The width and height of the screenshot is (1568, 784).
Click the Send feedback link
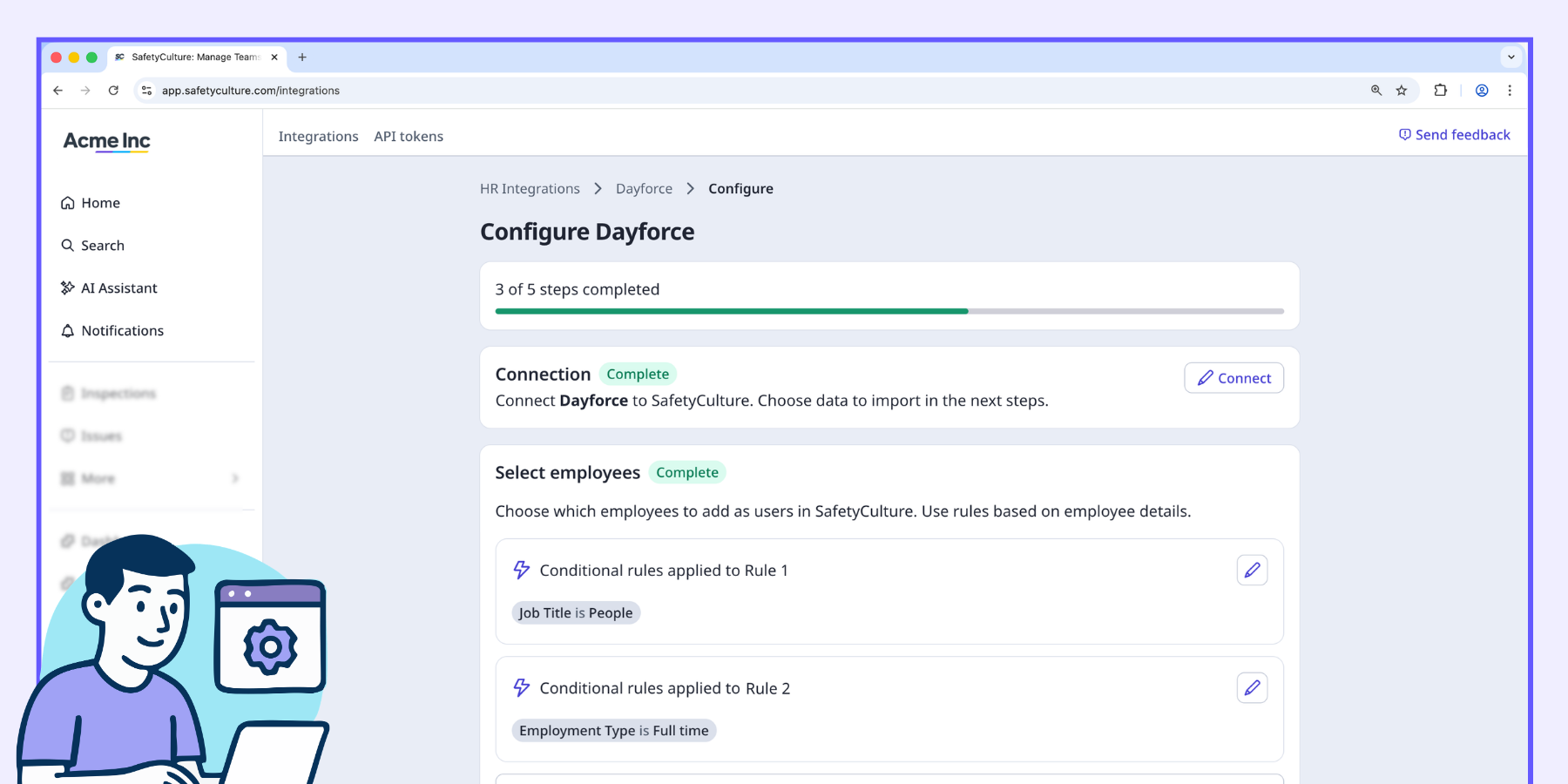(1454, 135)
